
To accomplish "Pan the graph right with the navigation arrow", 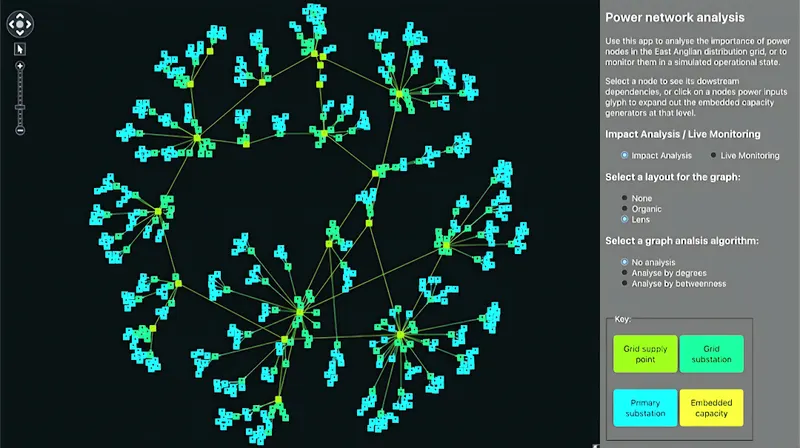I will 29,24.
